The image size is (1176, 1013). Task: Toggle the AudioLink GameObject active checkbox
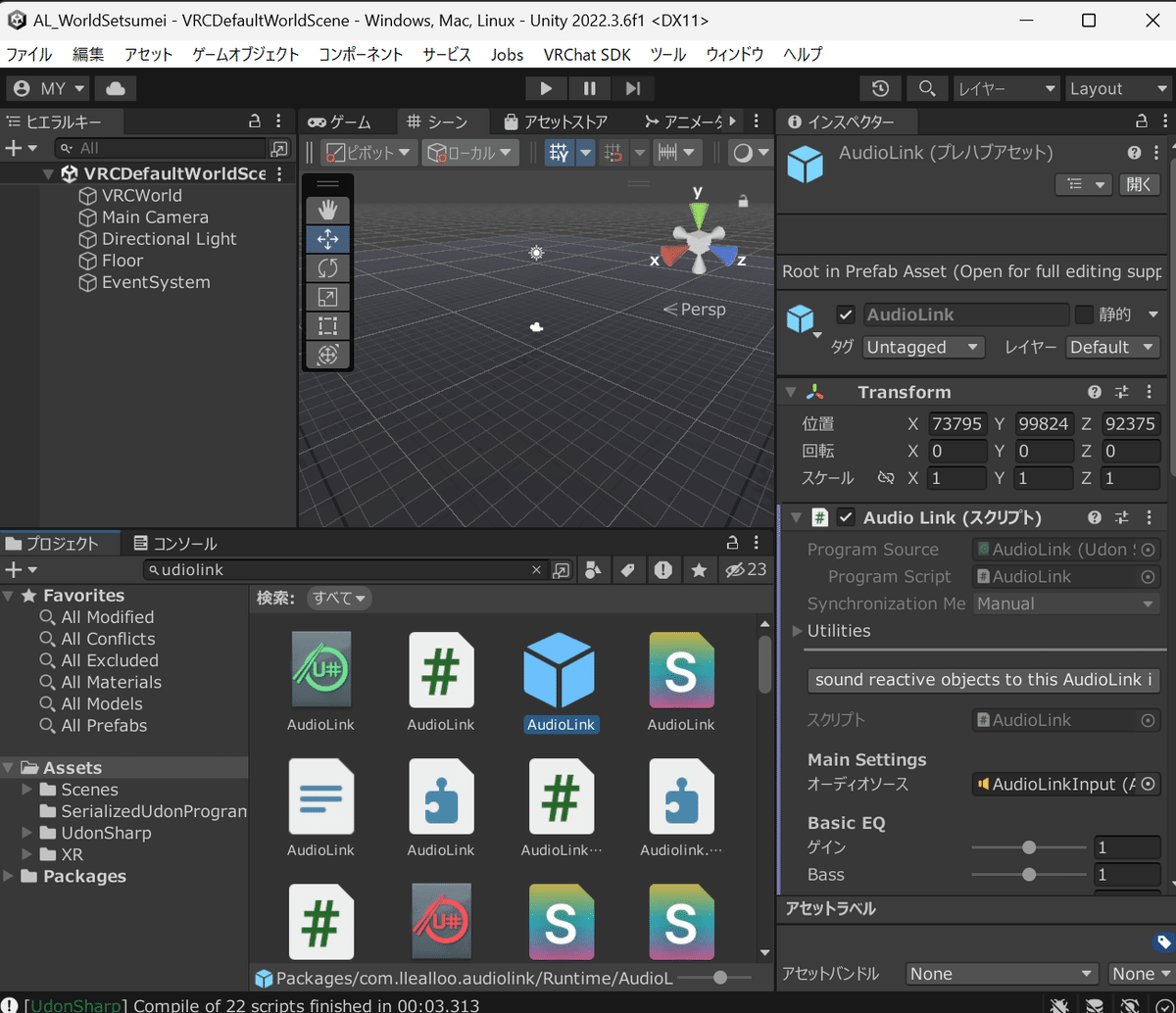point(846,314)
